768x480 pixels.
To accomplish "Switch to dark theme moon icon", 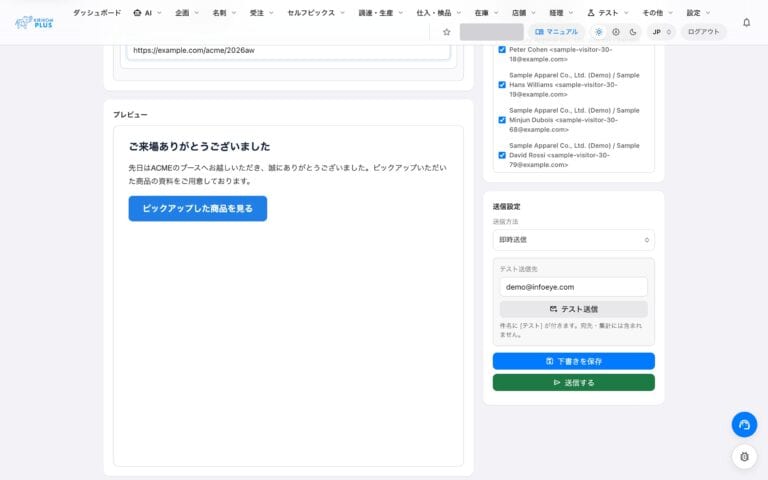I will pos(633,32).
